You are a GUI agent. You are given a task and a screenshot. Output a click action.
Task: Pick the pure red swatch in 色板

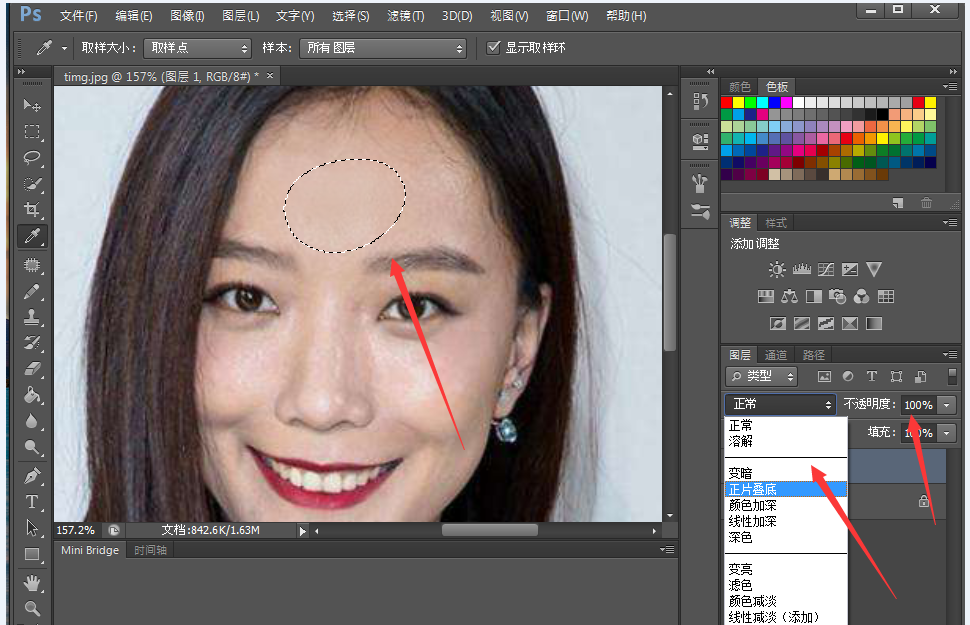726,102
